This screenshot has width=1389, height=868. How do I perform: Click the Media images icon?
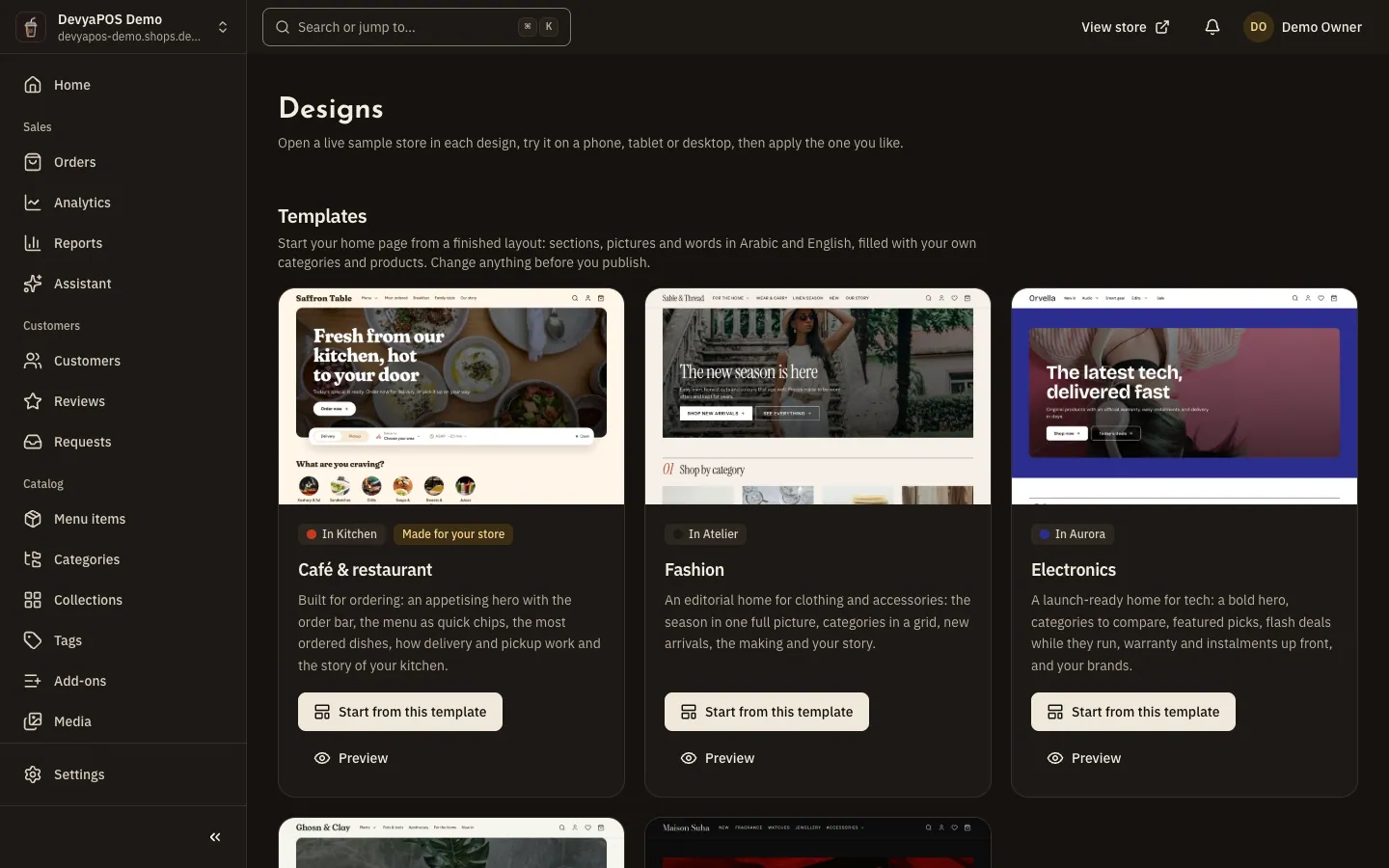tap(33, 721)
